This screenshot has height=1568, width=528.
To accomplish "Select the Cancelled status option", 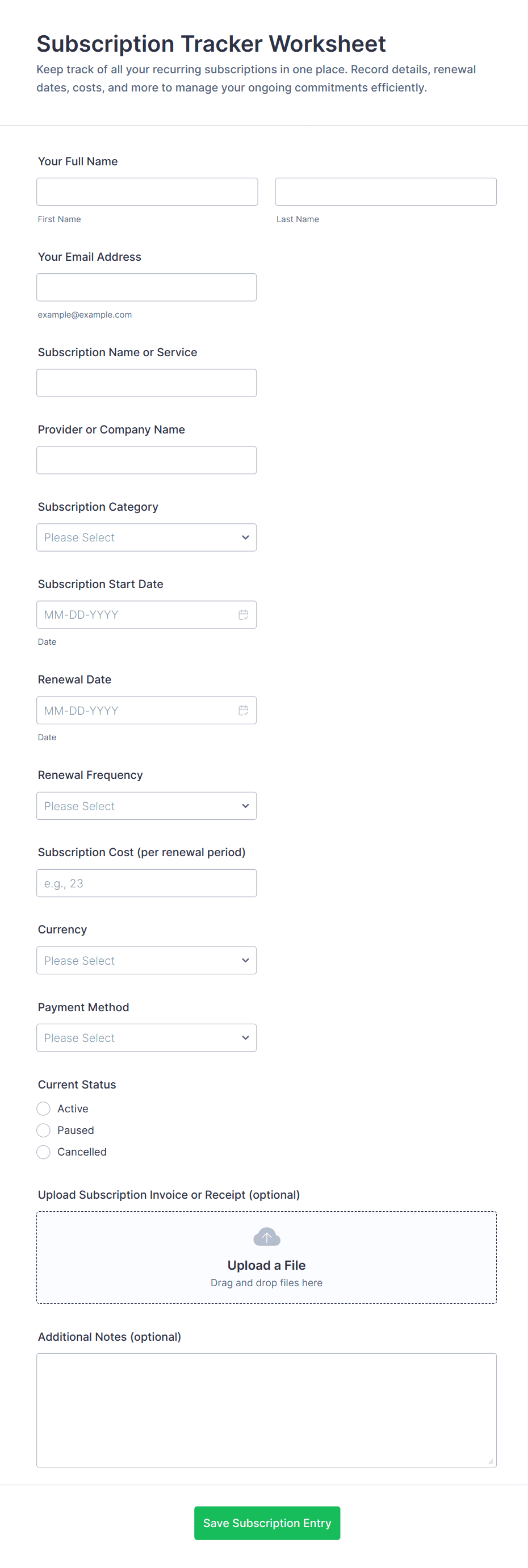I will point(43,1152).
